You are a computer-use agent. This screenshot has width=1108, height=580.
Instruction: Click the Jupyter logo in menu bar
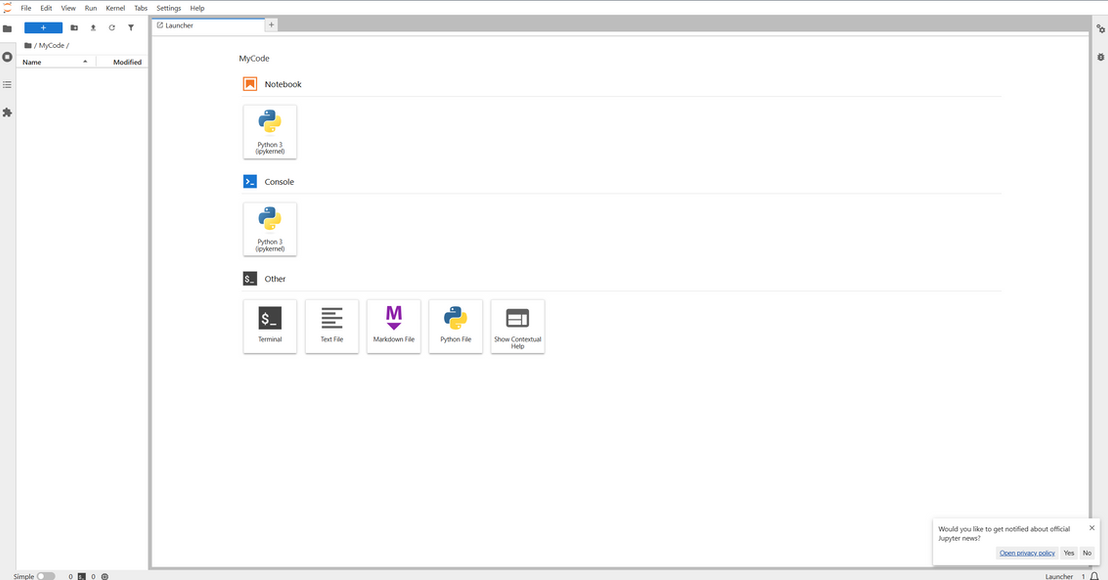pyautogui.click(x=7, y=8)
